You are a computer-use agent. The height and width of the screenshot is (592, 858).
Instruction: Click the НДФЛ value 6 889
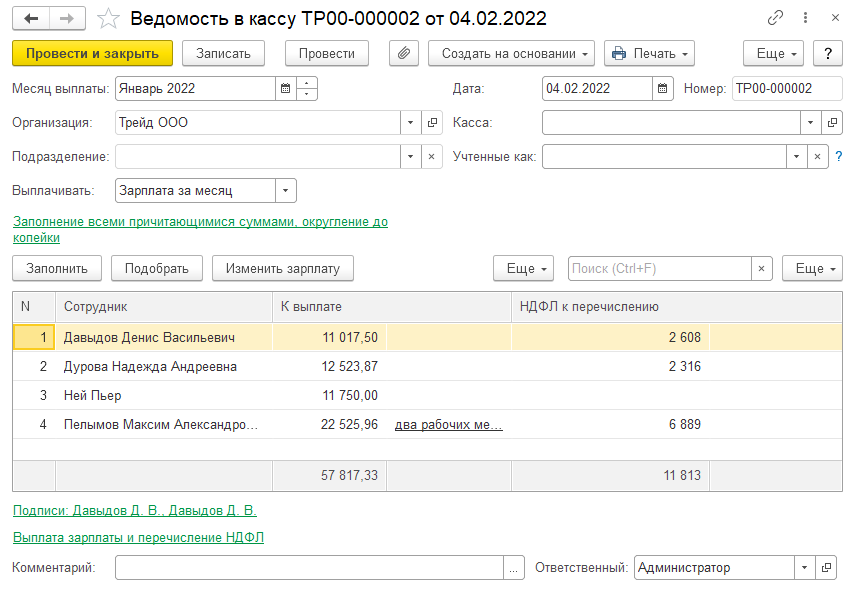point(685,424)
